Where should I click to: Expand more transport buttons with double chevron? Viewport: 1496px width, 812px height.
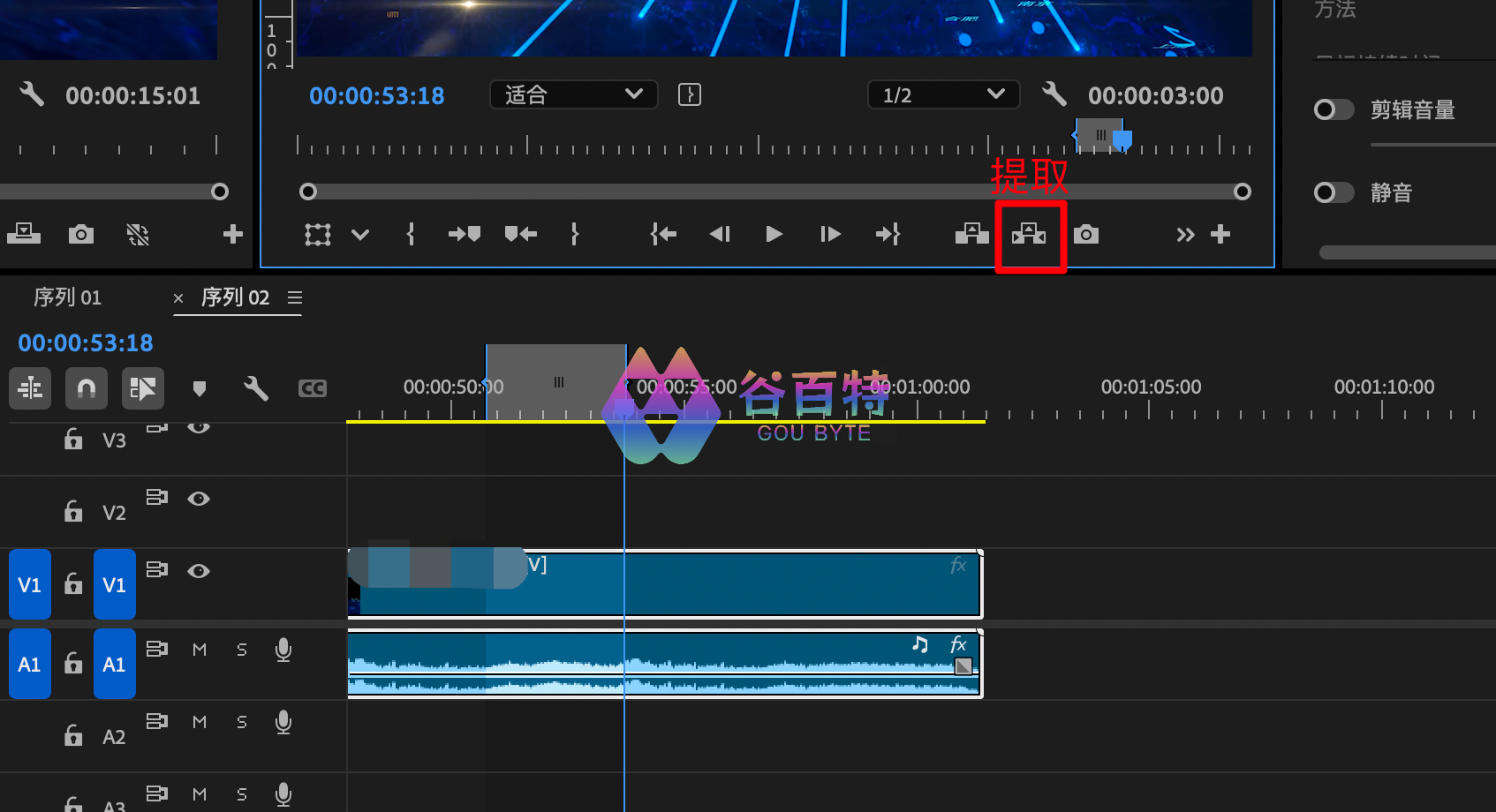[x=1185, y=234]
